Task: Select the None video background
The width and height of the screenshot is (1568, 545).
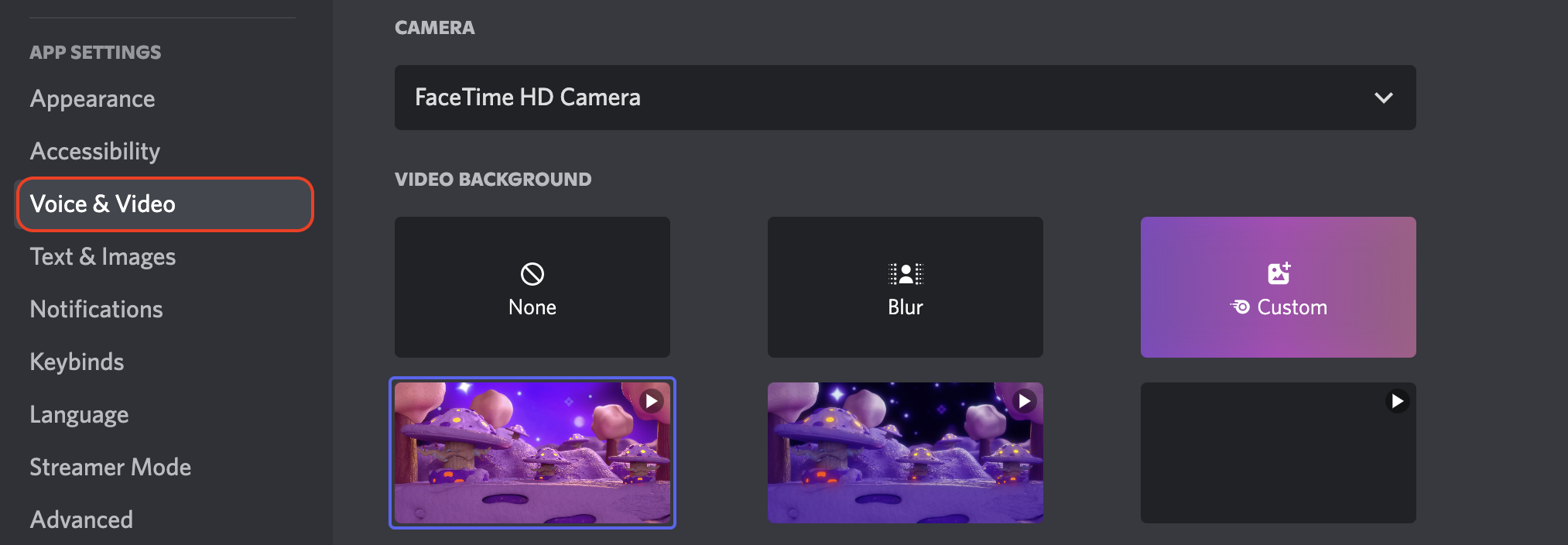Action: tap(532, 287)
